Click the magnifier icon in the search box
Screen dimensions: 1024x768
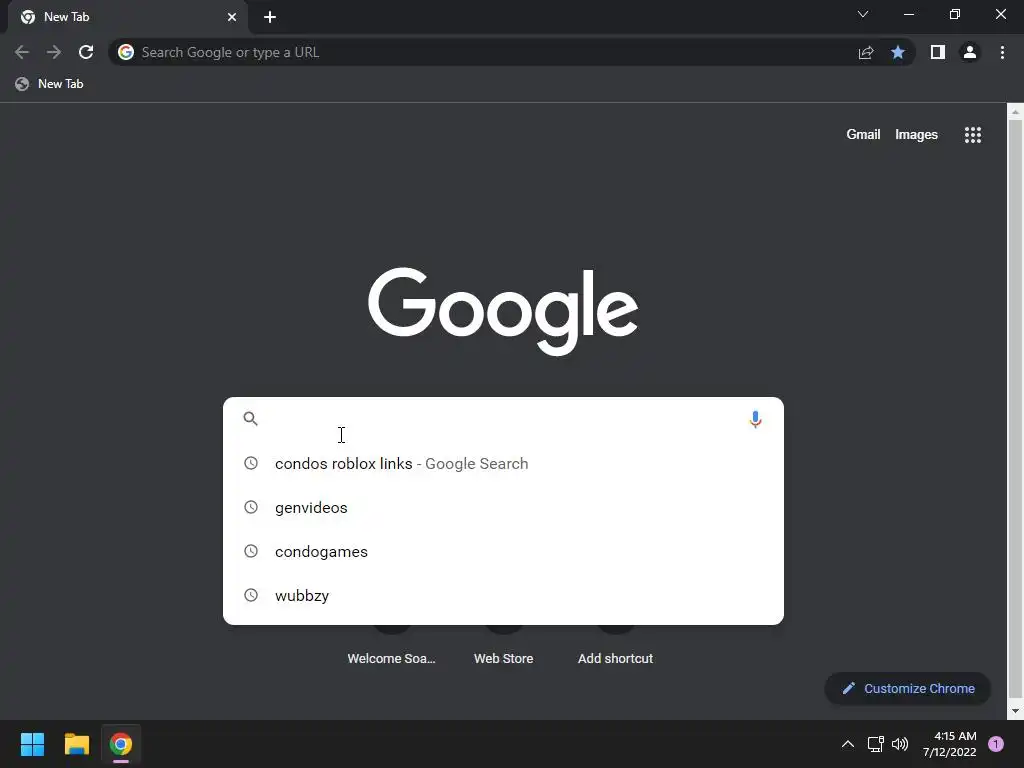click(251, 419)
